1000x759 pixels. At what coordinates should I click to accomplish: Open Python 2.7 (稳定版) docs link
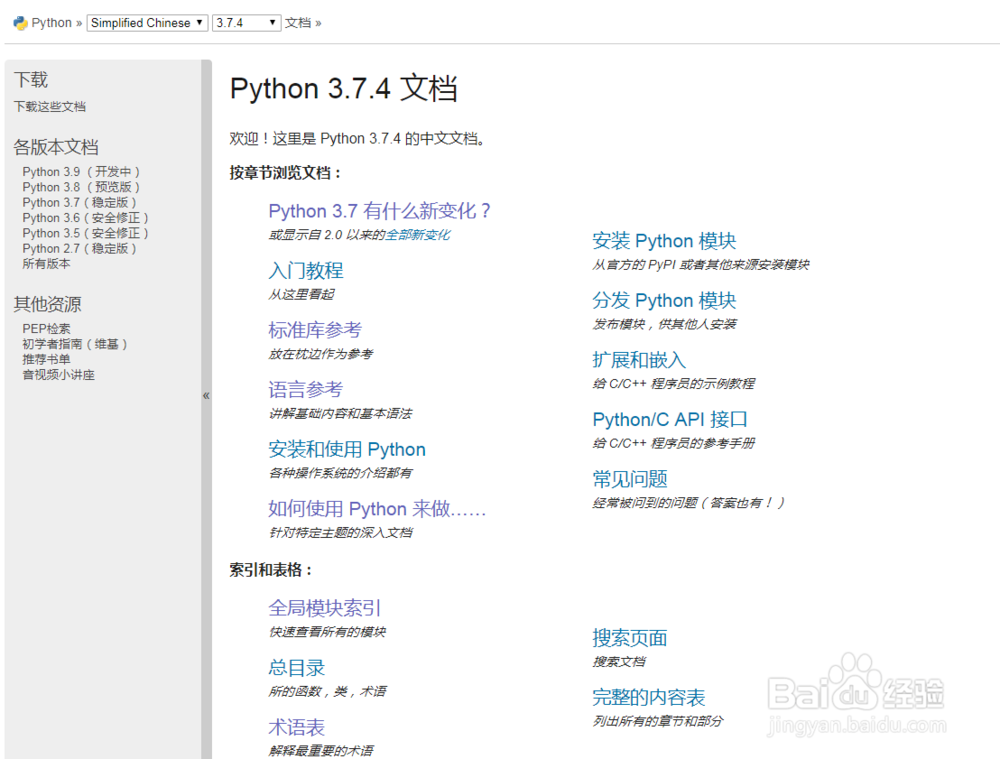coord(79,248)
